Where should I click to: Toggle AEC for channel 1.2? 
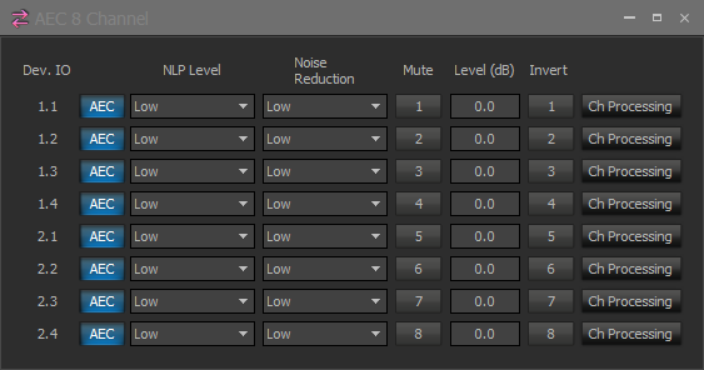(x=102, y=139)
